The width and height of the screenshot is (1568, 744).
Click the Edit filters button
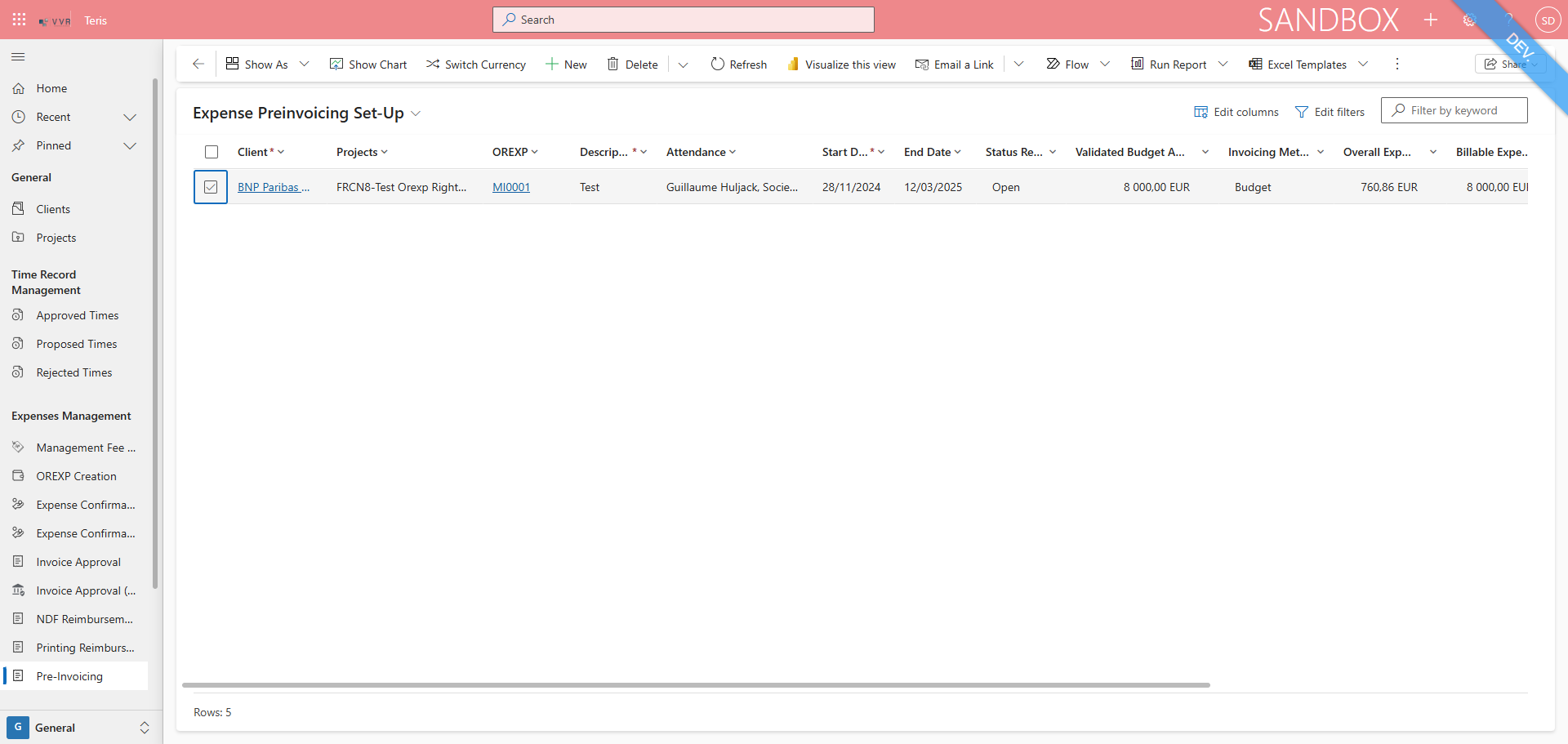(1330, 112)
